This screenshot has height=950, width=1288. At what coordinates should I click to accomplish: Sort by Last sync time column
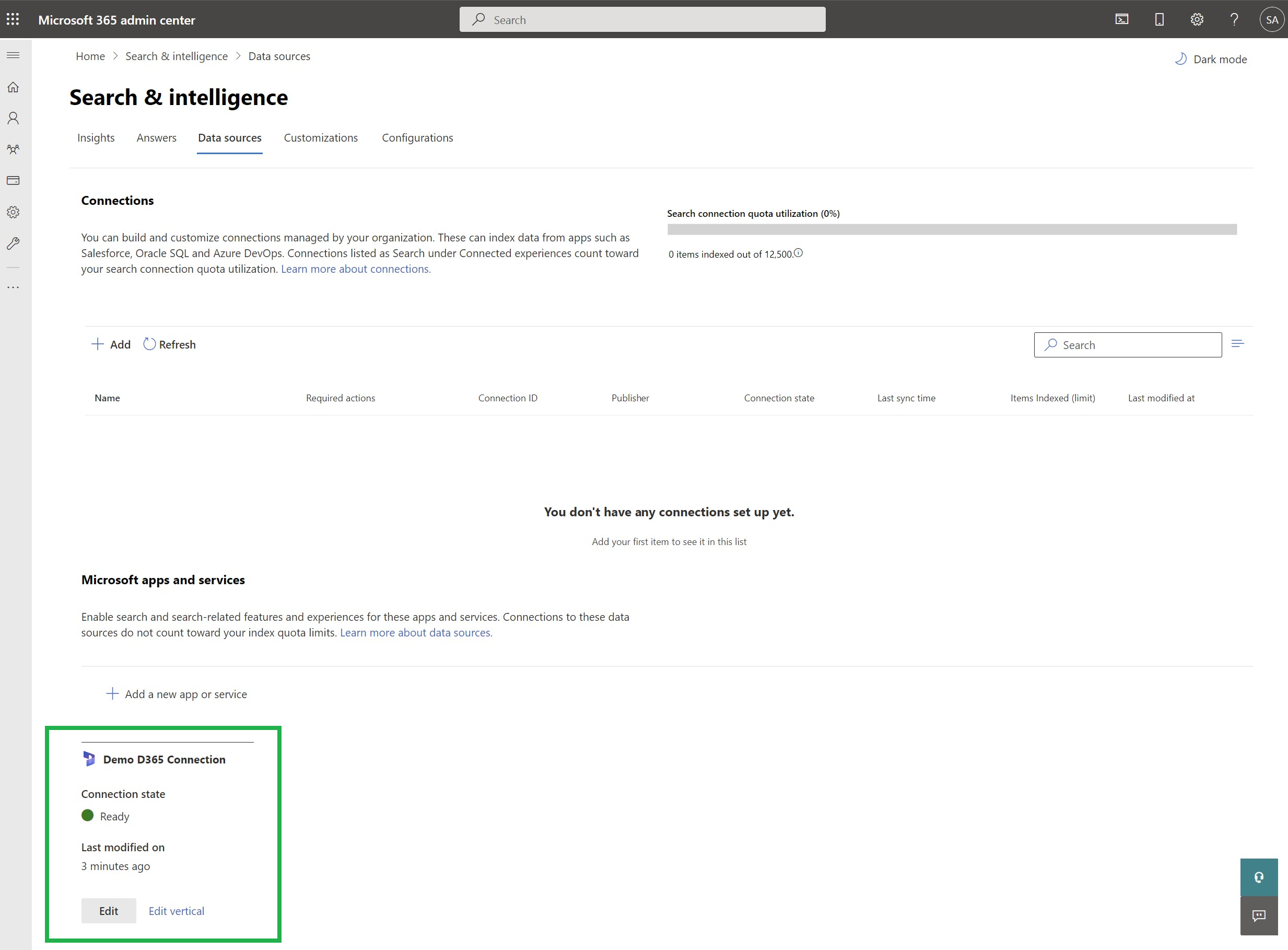click(x=906, y=398)
